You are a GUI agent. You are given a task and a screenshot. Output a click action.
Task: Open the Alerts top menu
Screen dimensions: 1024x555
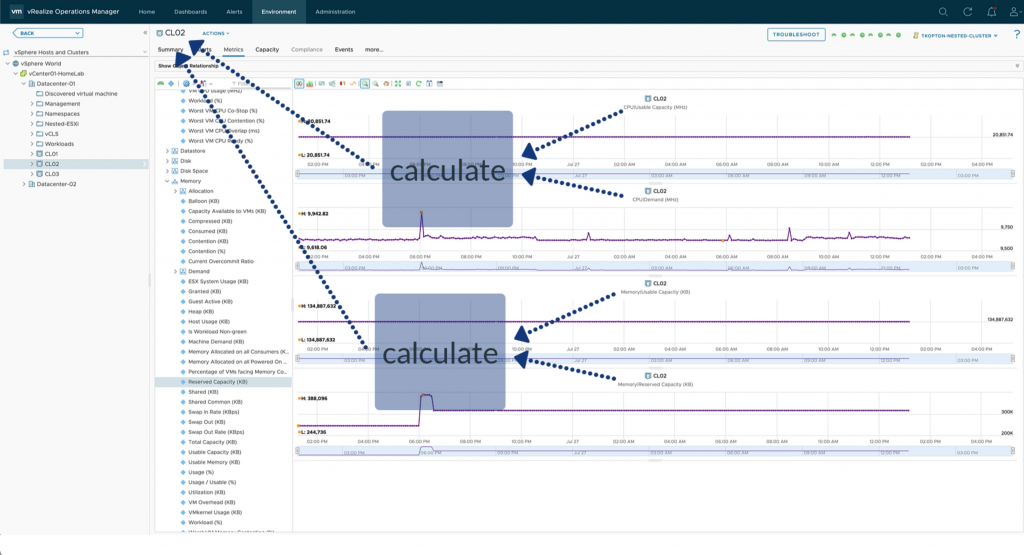coord(234,12)
